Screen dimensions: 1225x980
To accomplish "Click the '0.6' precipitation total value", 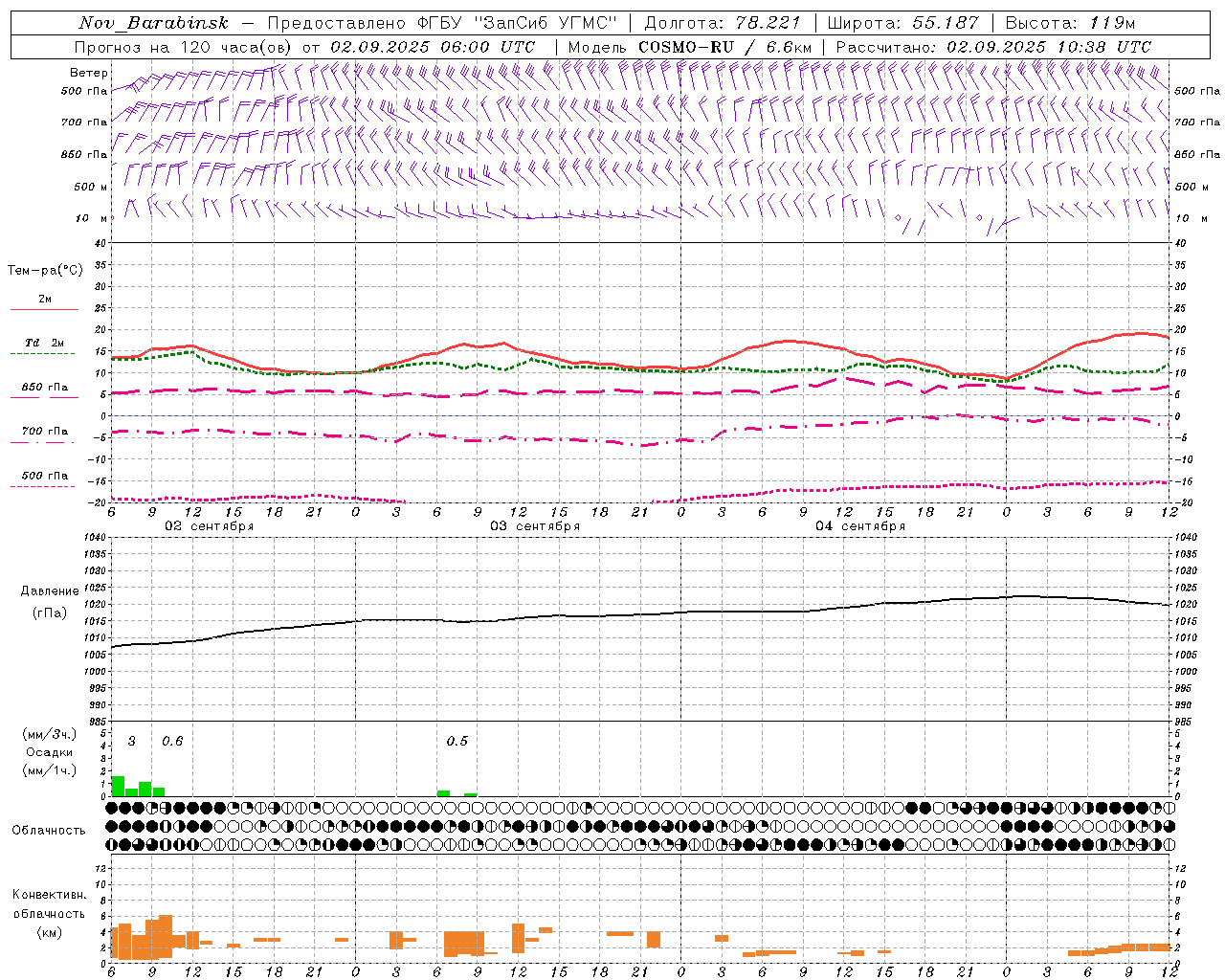I will [x=172, y=742].
